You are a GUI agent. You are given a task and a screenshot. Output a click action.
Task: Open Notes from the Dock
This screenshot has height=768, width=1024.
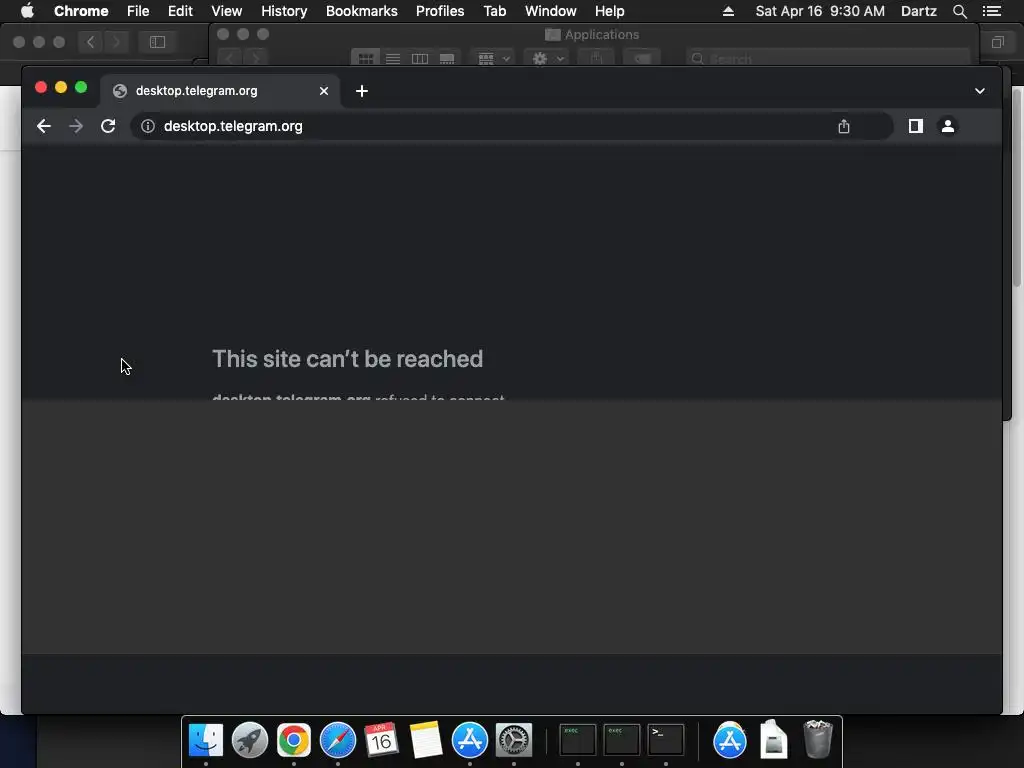tap(426, 741)
